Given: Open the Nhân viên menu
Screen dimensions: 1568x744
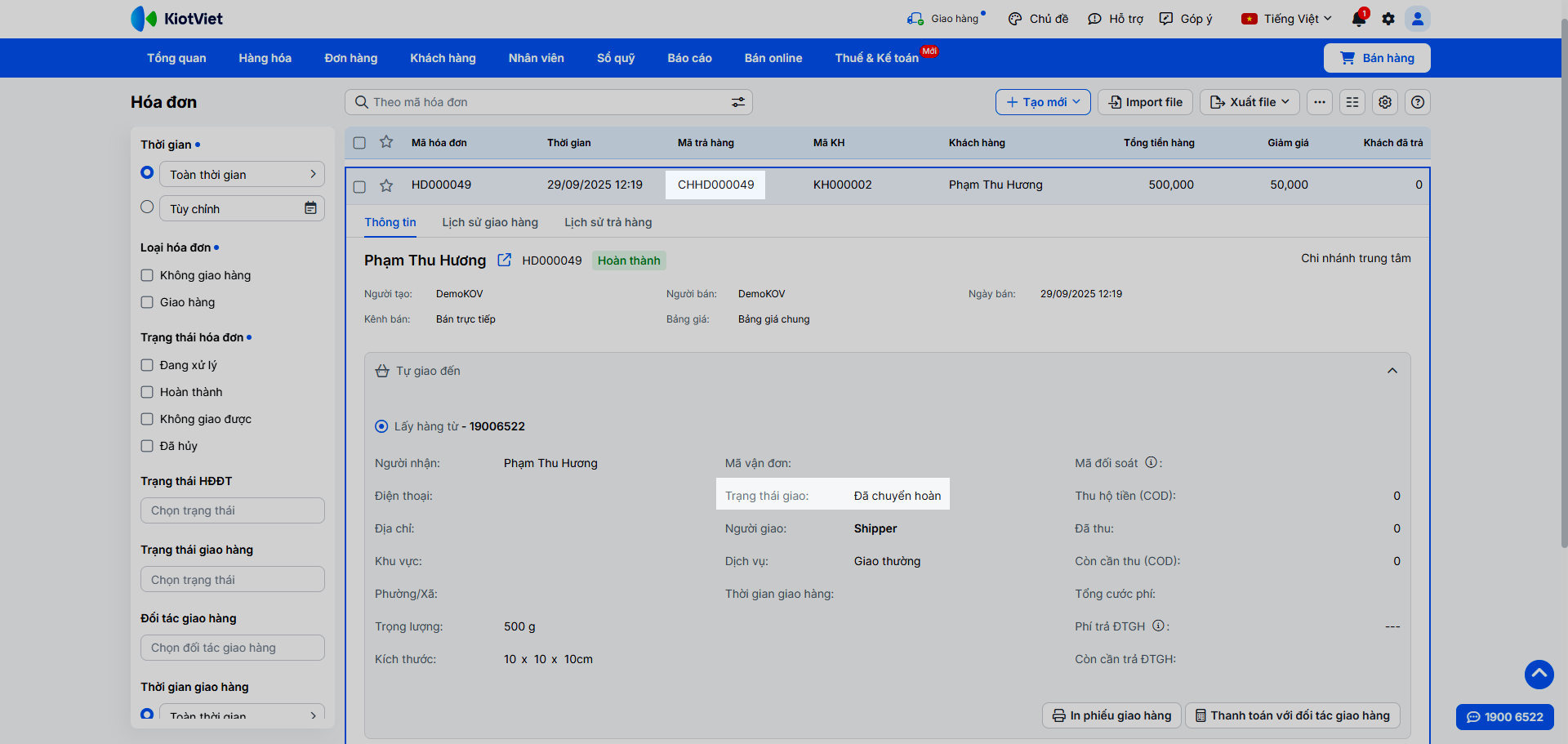Looking at the screenshot, I should pos(537,58).
